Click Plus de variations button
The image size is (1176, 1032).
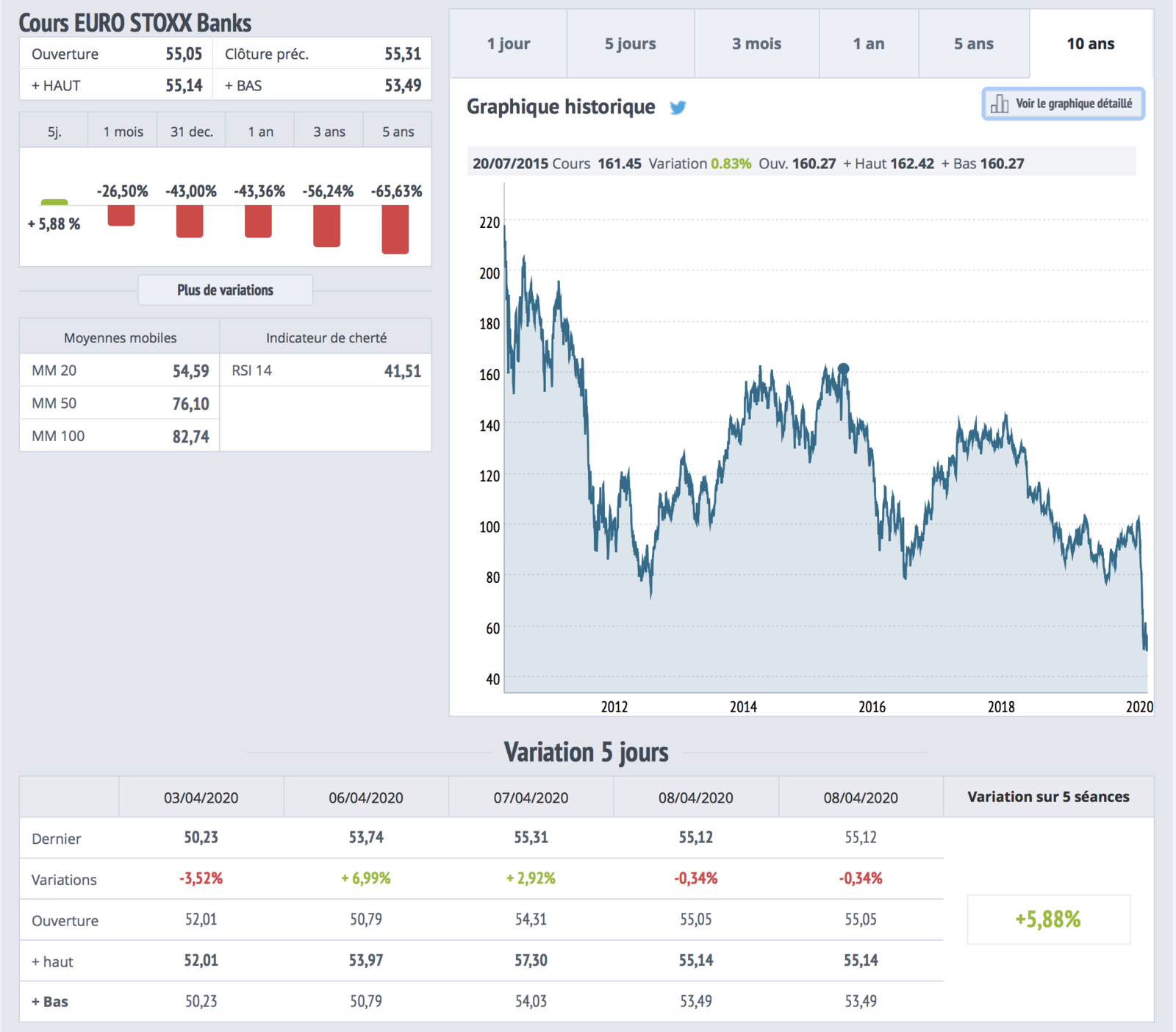[225, 290]
